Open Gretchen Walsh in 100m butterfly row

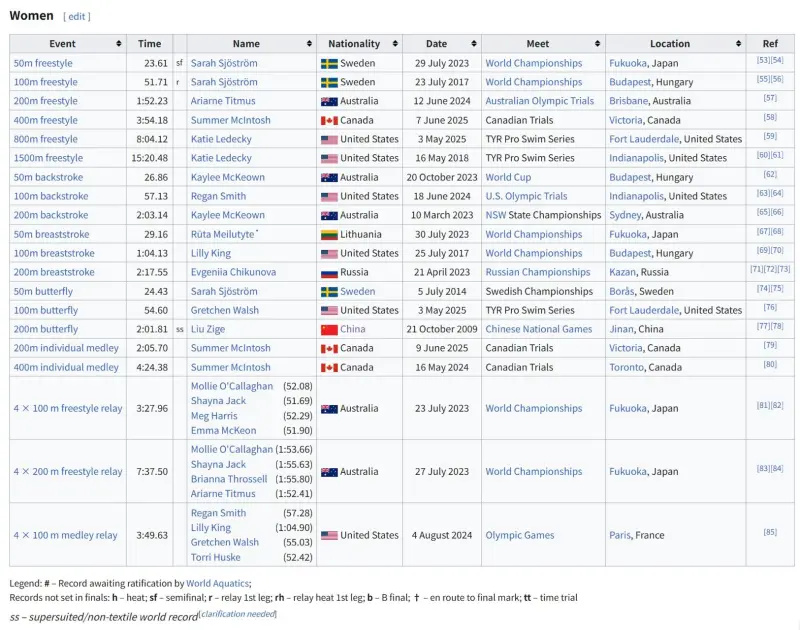point(224,311)
